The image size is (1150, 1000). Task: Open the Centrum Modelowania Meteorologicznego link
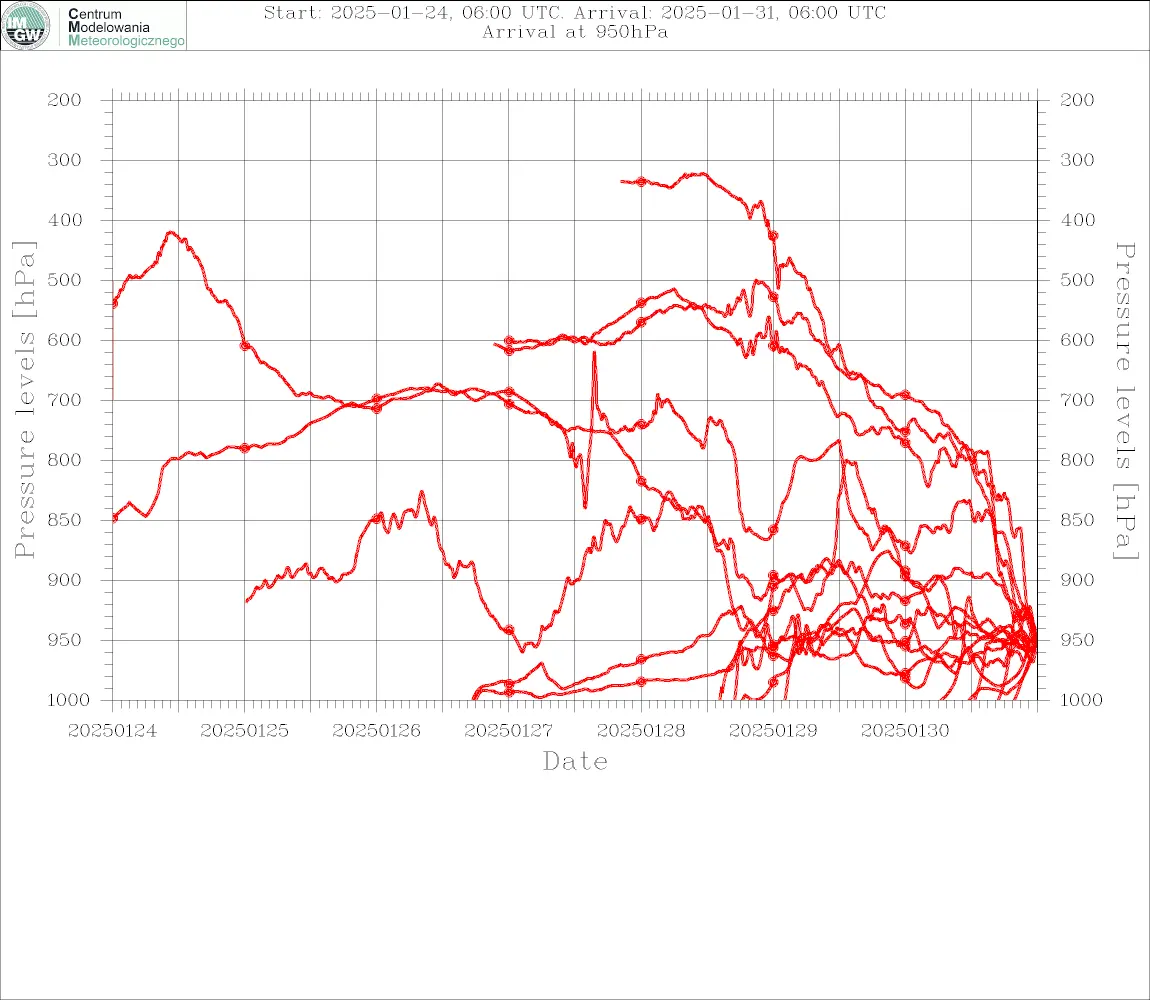point(125,27)
